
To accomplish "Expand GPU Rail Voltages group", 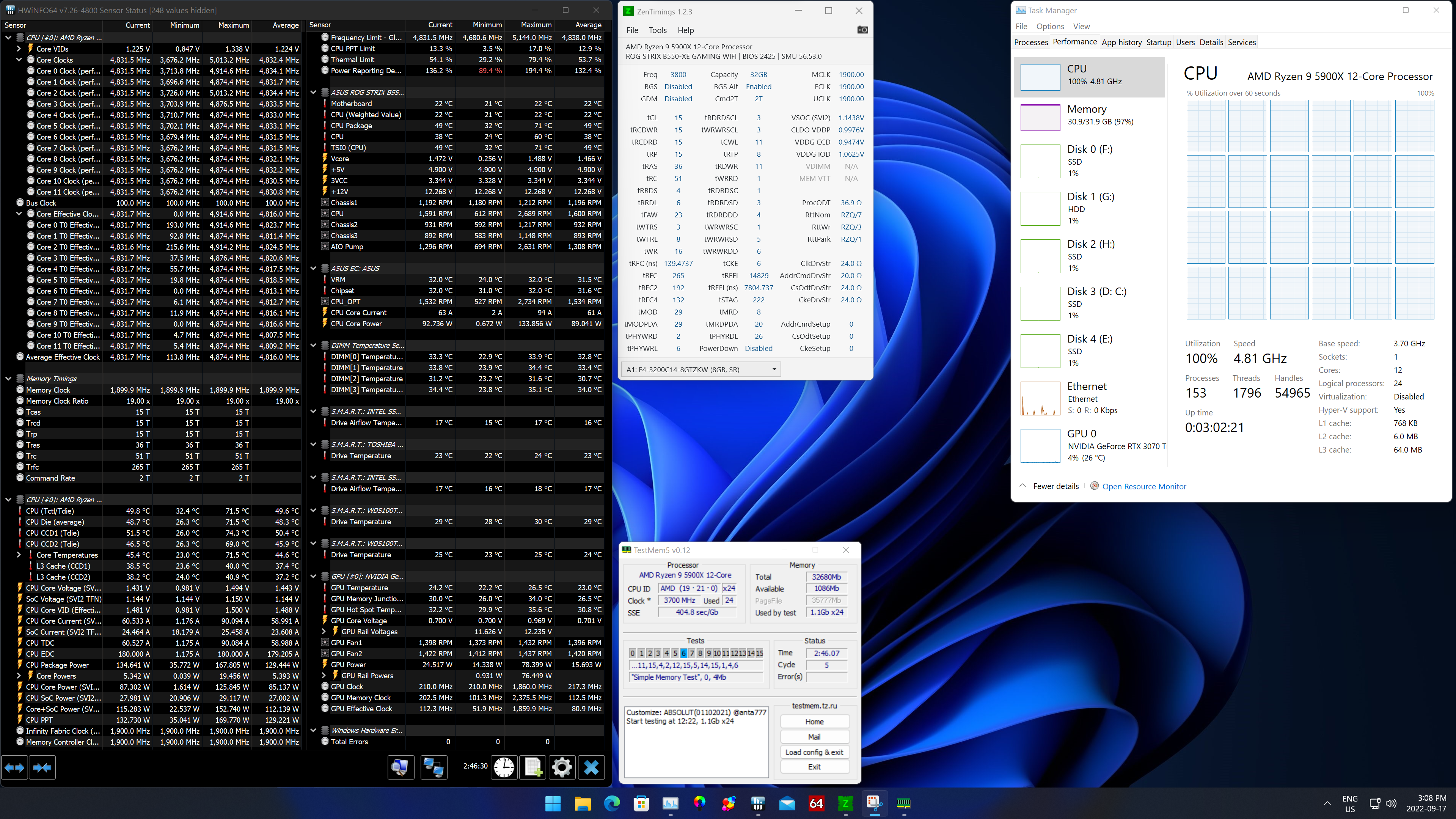I will pos(324,631).
